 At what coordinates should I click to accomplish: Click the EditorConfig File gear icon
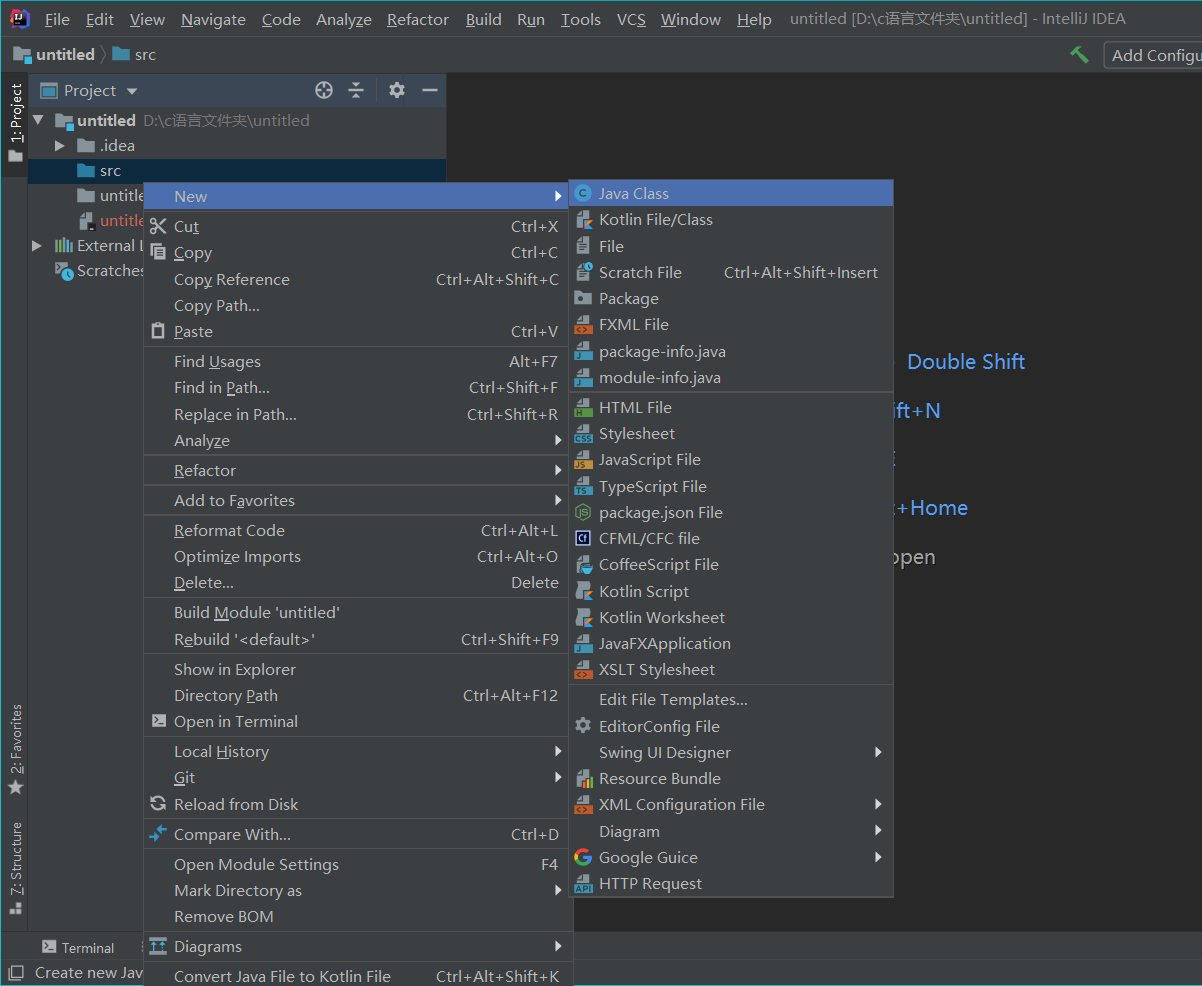(x=583, y=726)
